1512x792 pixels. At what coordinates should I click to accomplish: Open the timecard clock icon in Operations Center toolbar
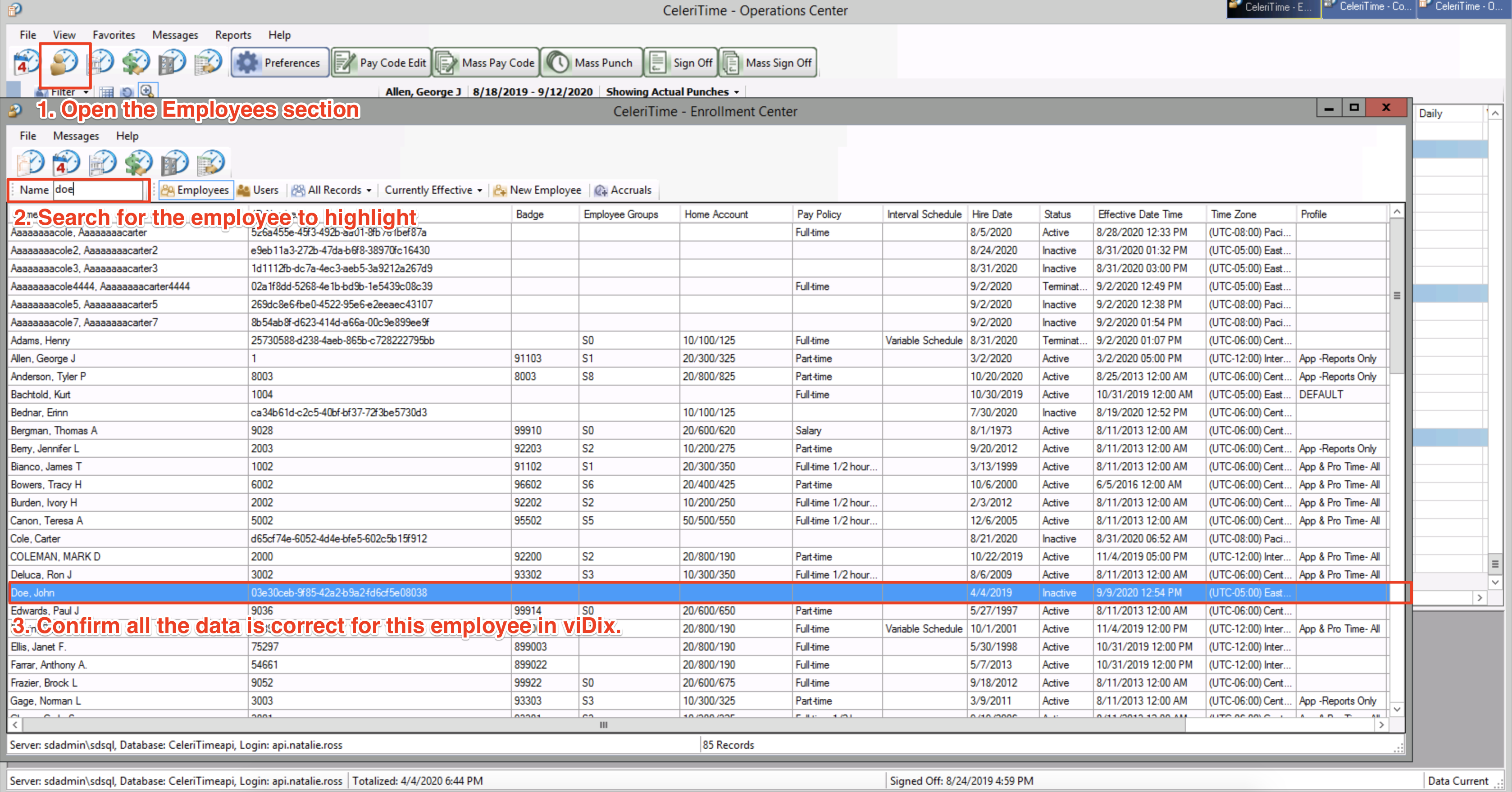pos(101,62)
